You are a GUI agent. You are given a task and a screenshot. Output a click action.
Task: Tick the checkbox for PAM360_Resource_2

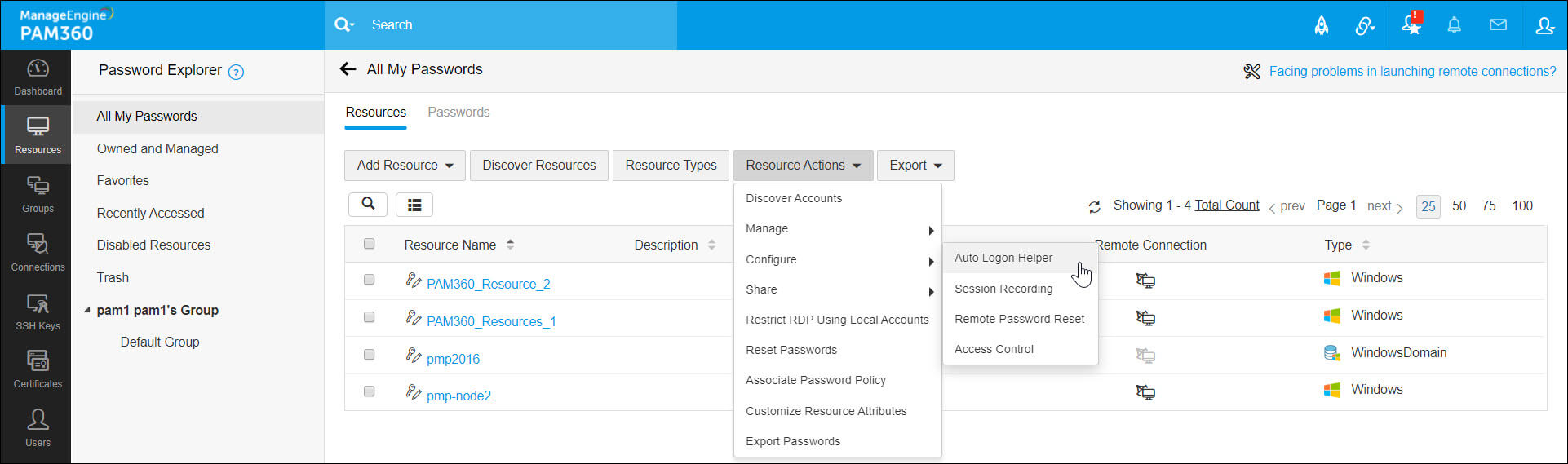click(x=370, y=280)
